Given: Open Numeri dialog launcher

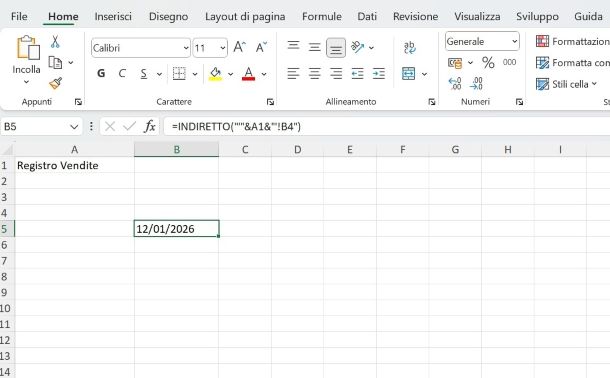Looking at the screenshot, I should click(519, 102).
